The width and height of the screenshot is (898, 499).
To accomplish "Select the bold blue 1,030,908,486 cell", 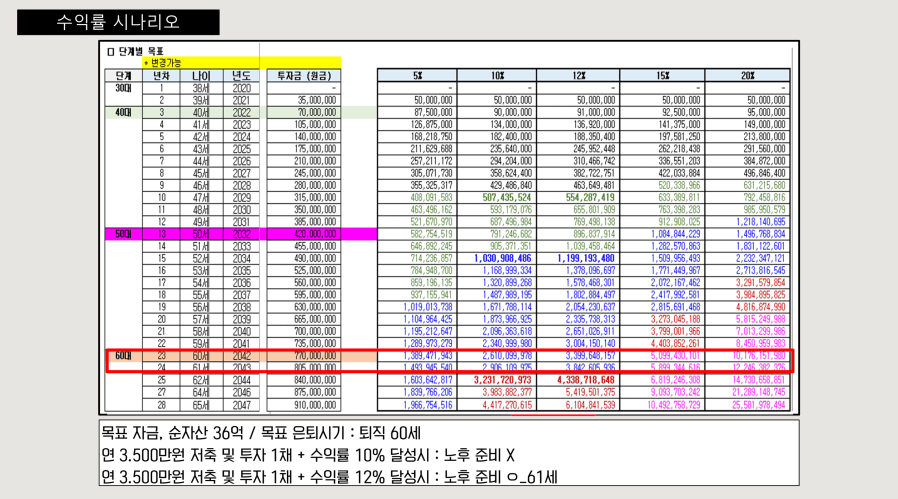I will pos(503,258).
